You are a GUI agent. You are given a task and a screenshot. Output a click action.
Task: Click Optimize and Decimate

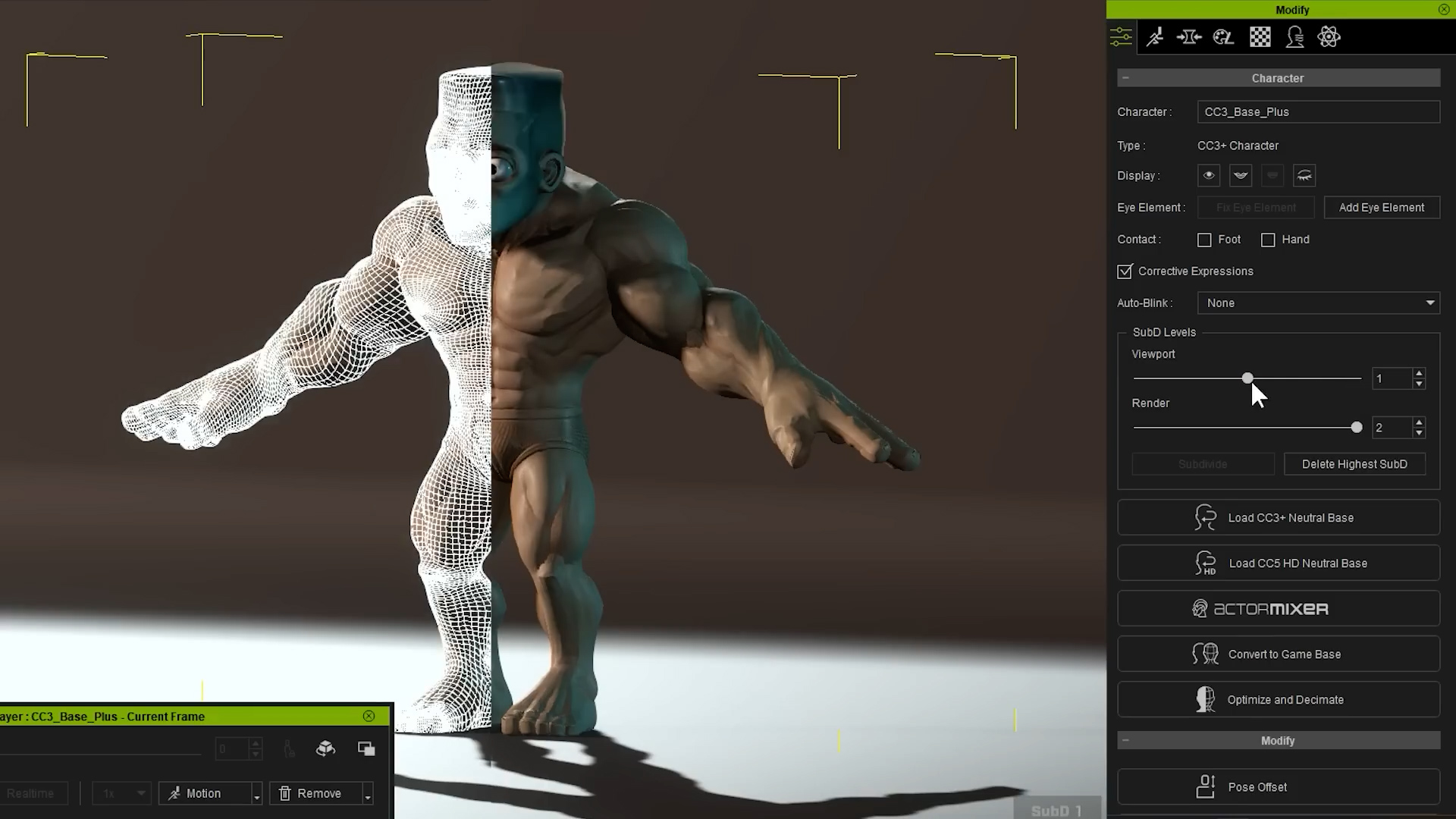(1279, 700)
